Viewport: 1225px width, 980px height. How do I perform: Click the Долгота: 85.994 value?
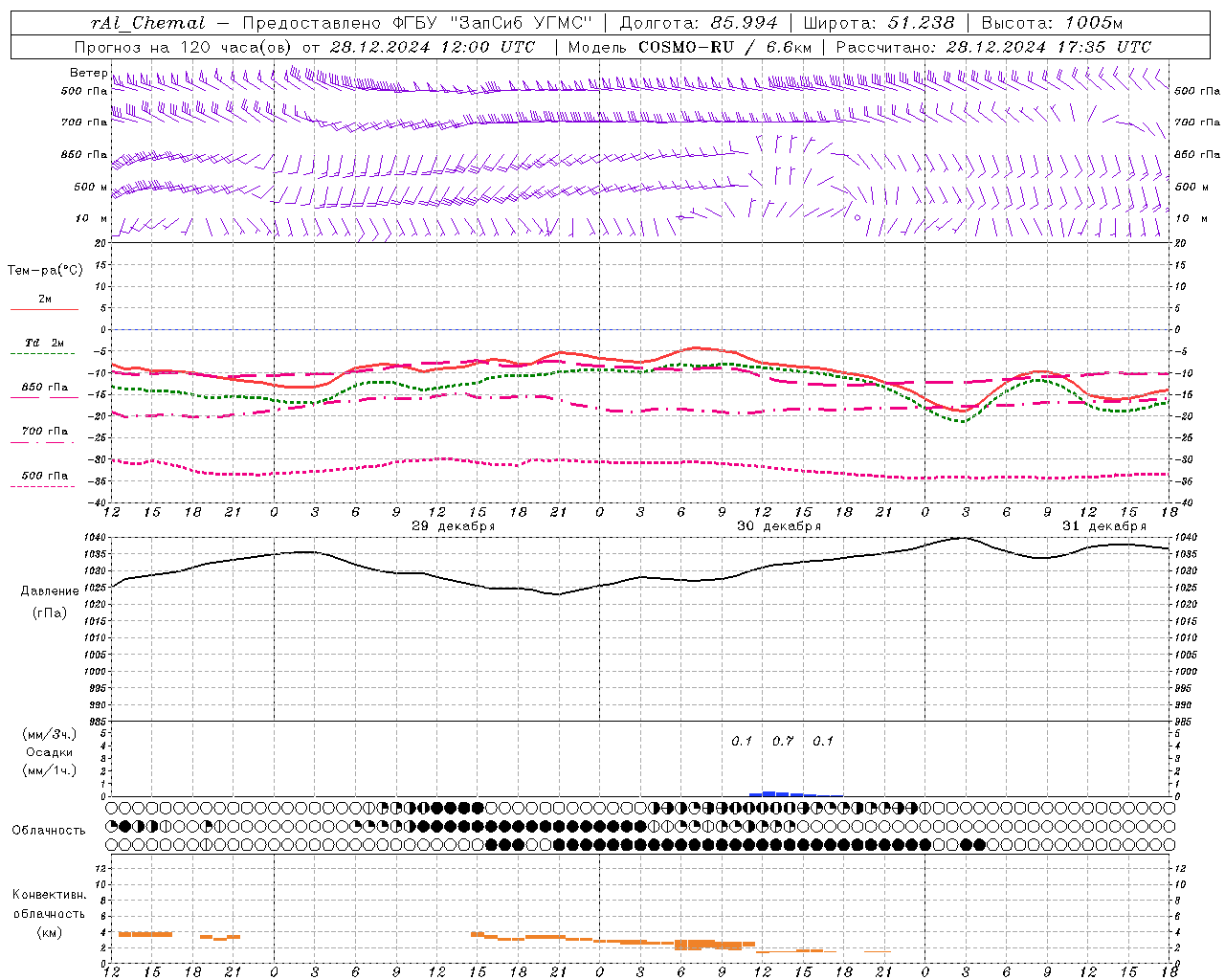point(699,23)
